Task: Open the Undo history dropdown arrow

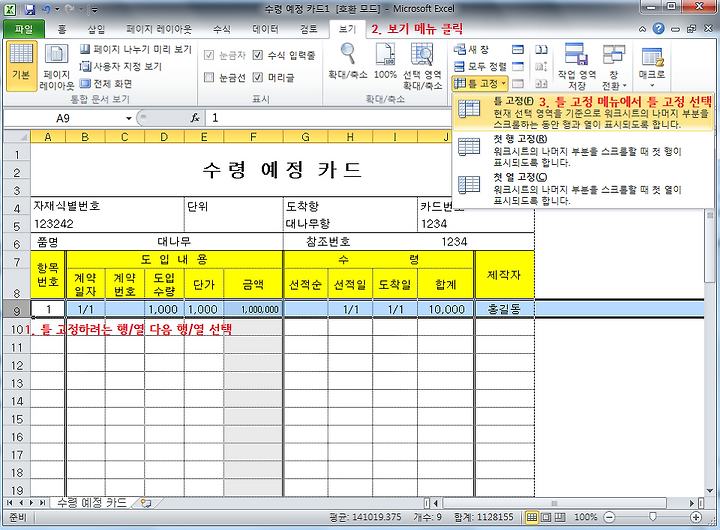Action: coord(57,9)
